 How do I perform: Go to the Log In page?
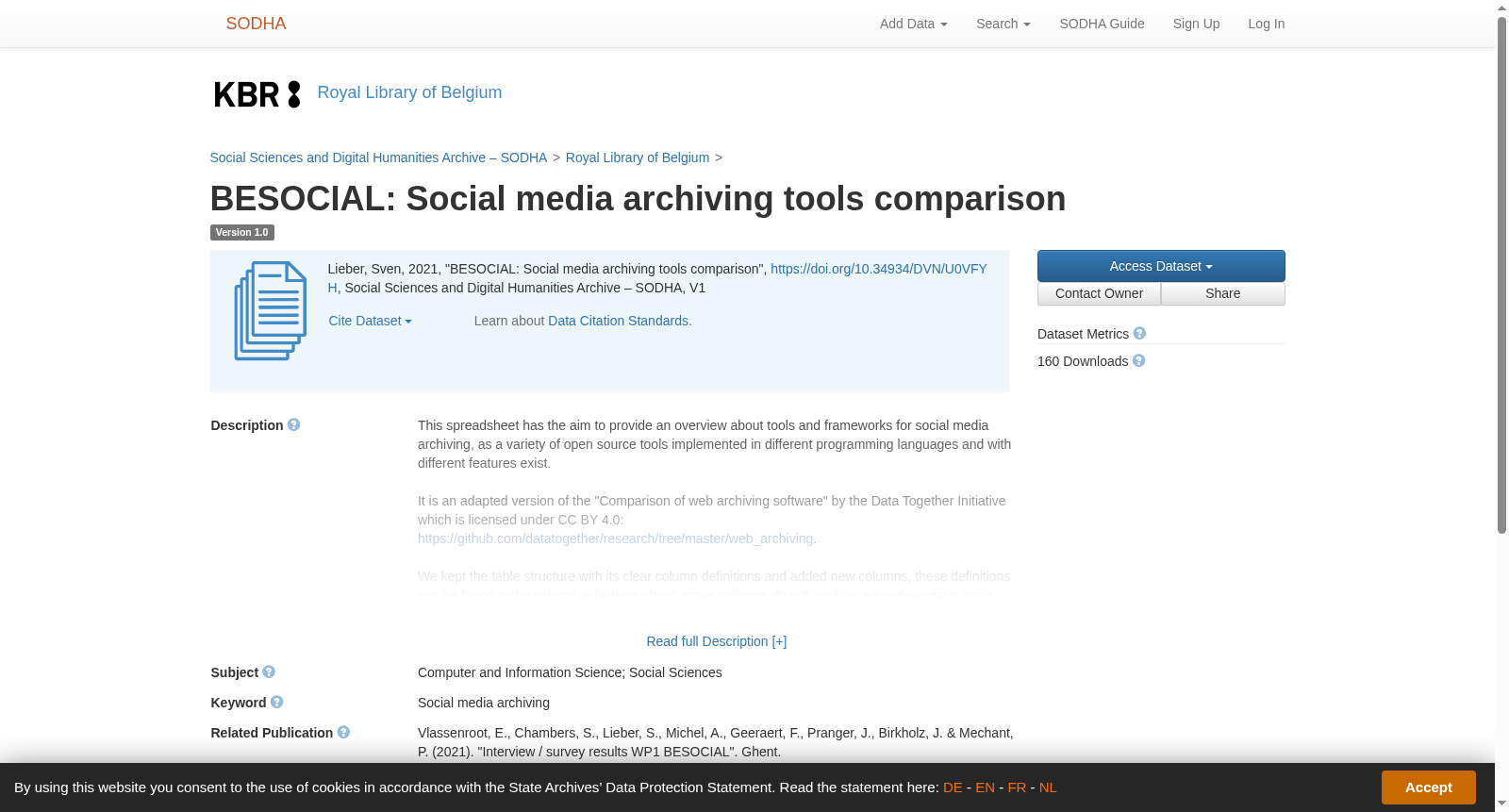pos(1266,24)
